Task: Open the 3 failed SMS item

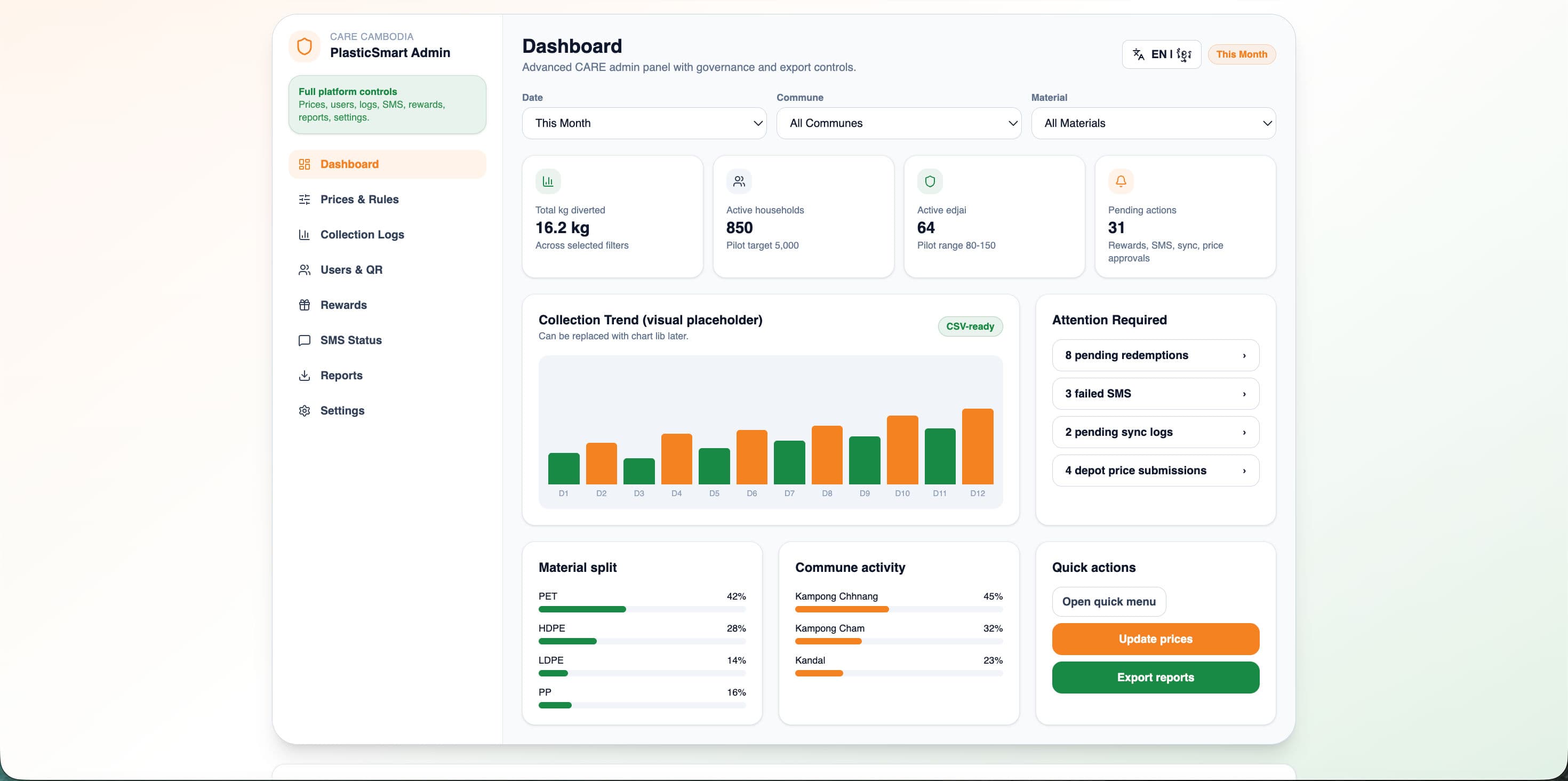Action: (x=1155, y=394)
